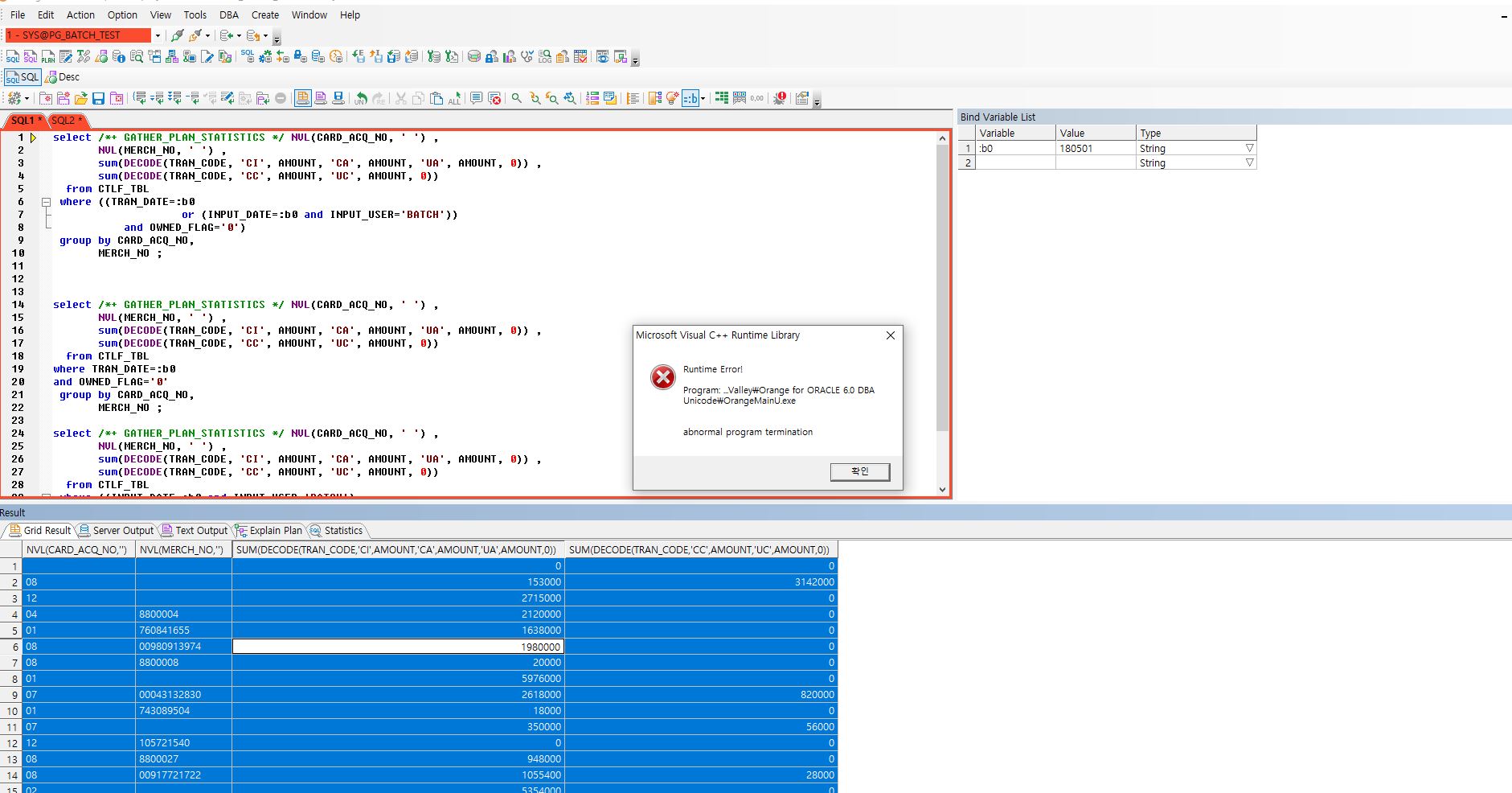Click 확인 button in Runtime Error dialog

[859, 471]
